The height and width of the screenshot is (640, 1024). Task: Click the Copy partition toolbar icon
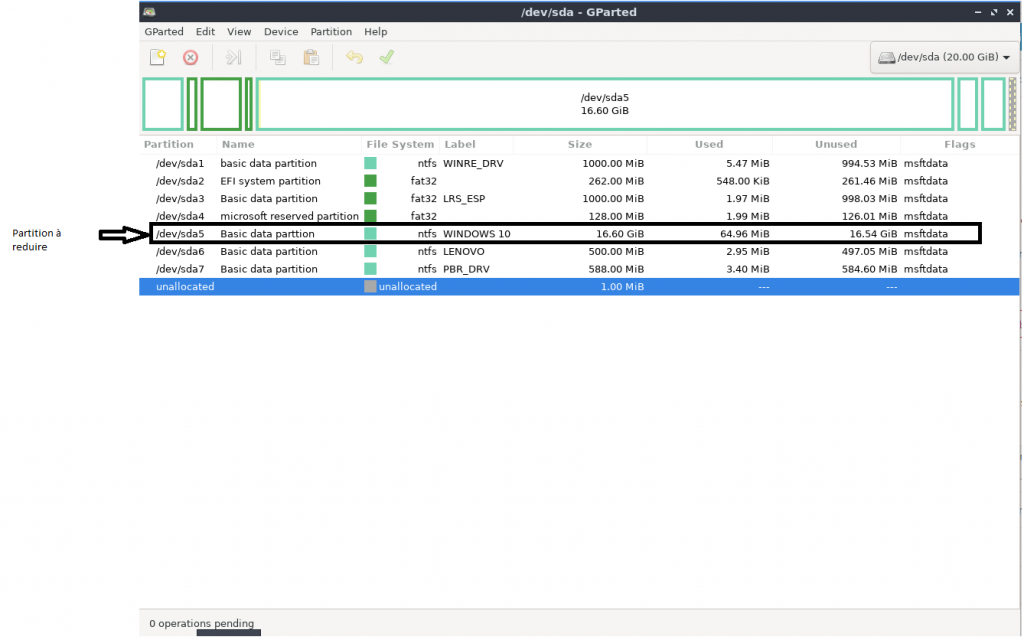coord(278,57)
